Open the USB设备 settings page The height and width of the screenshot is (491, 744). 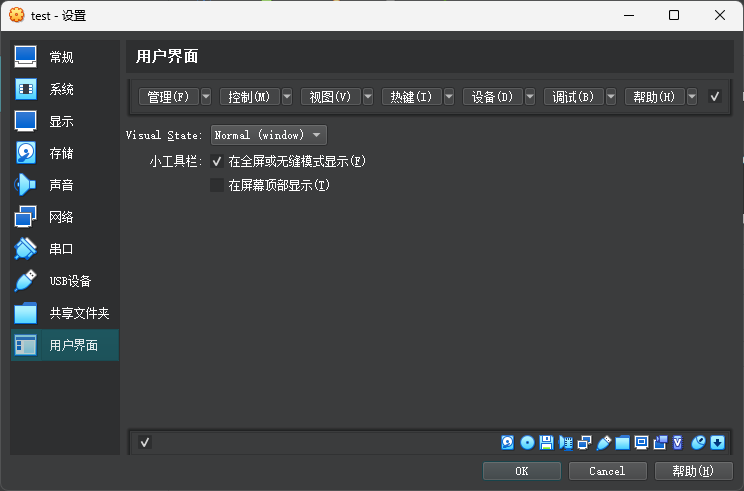tap(69, 281)
